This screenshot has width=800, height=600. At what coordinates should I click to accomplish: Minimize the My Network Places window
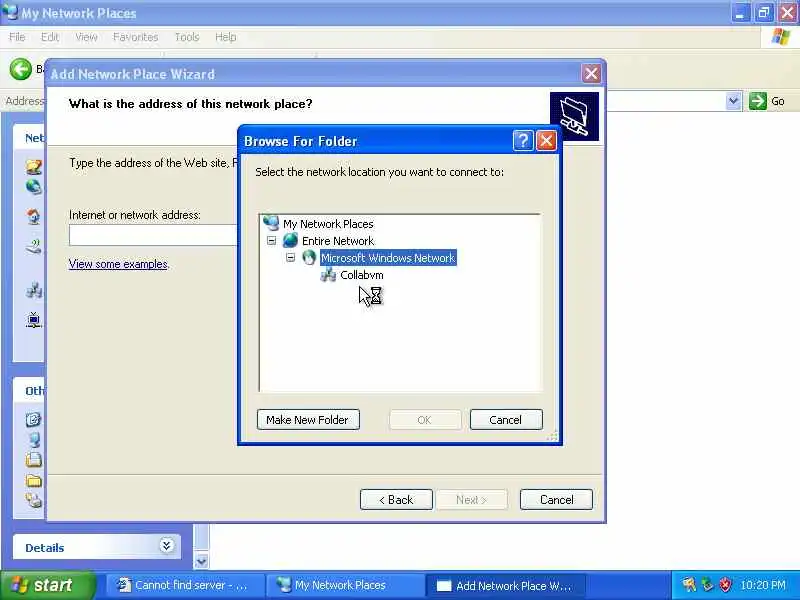tap(740, 13)
